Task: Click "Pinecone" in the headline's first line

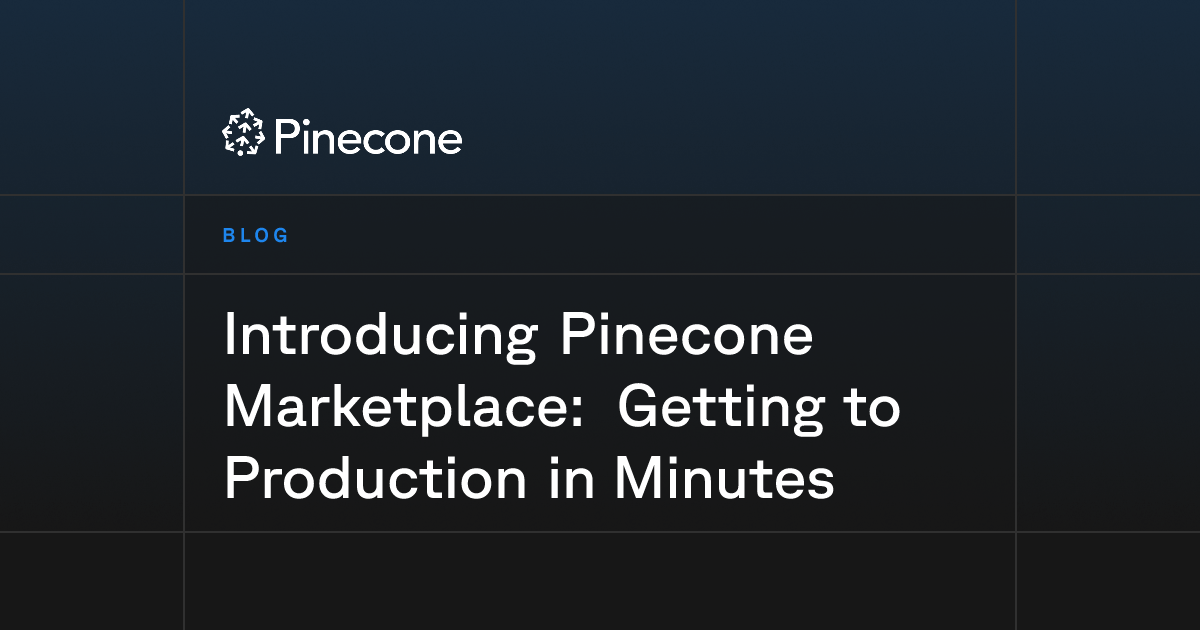Action: 686,335
